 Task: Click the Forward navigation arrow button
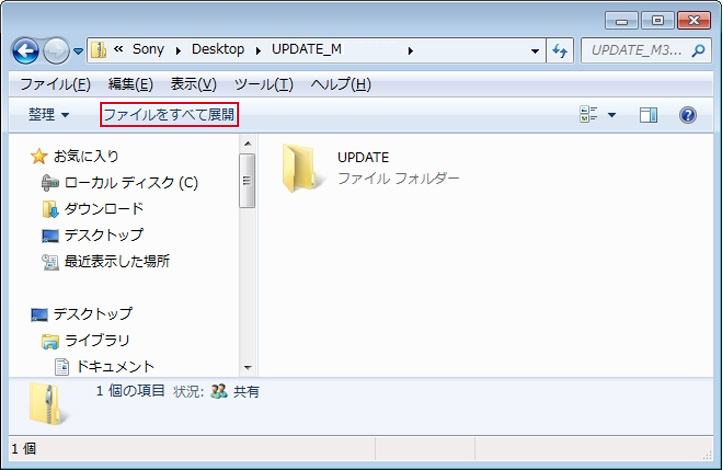point(55,50)
